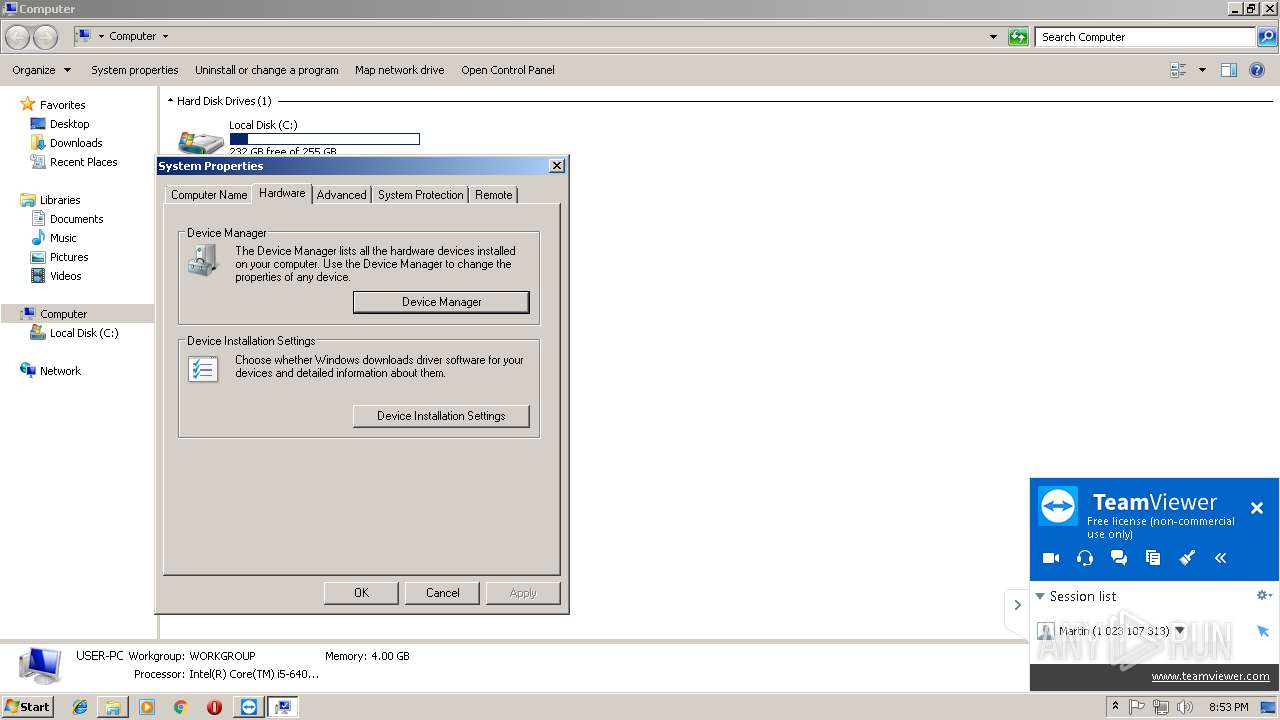The image size is (1280, 720).
Task: Collapse the Session list triangle
Action: [x=1040, y=596]
